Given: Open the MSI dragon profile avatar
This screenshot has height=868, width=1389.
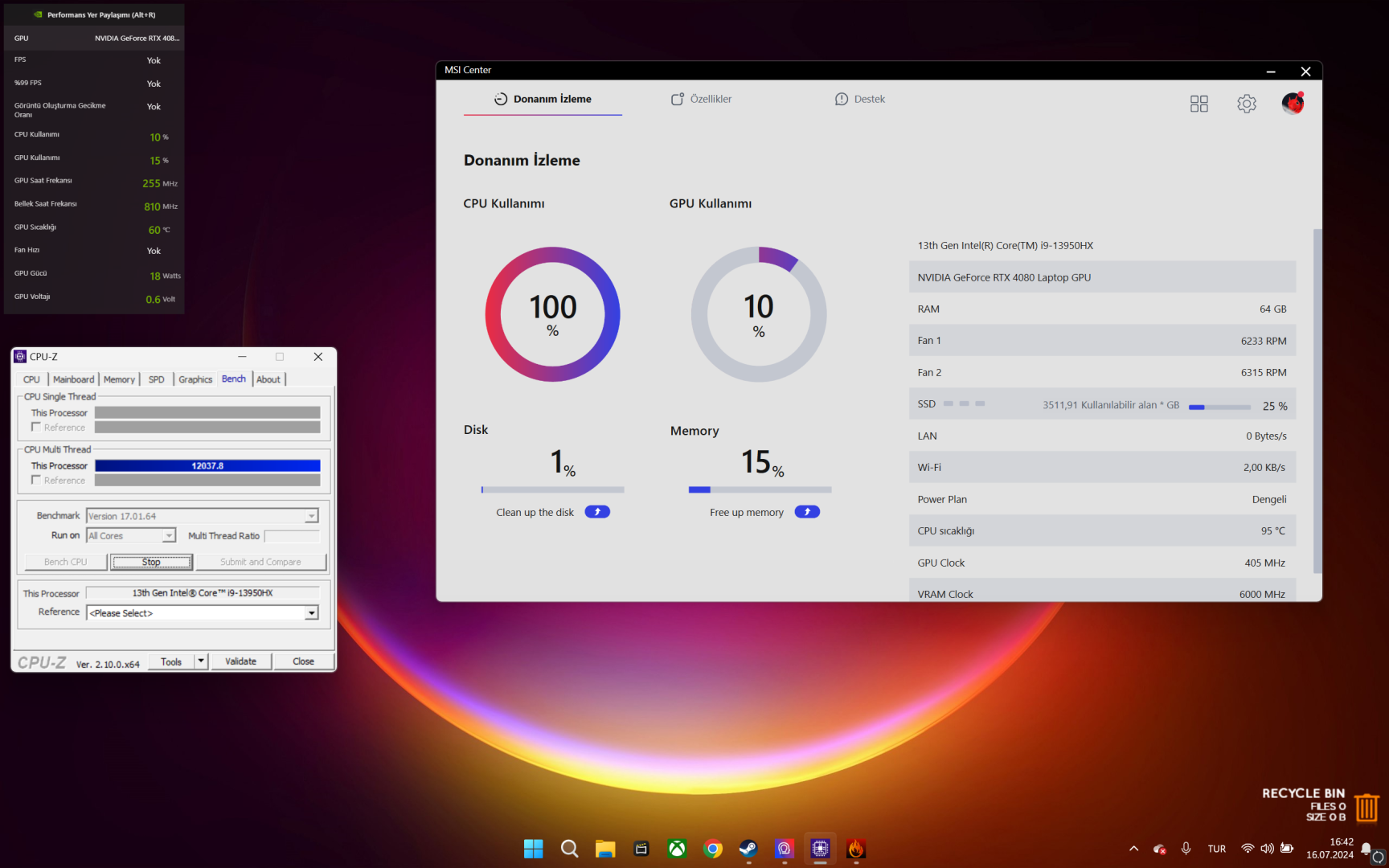Looking at the screenshot, I should 1293,103.
